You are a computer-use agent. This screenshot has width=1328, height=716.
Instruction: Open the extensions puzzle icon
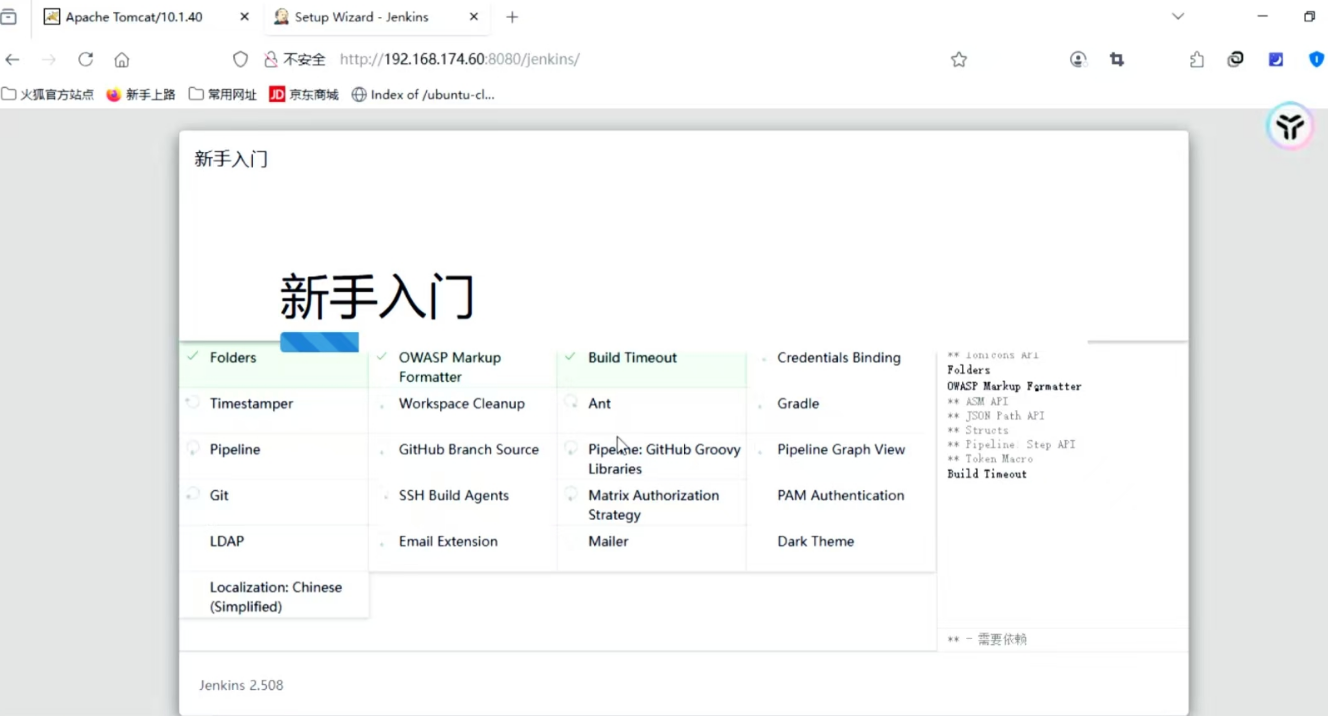tap(1197, 60)
